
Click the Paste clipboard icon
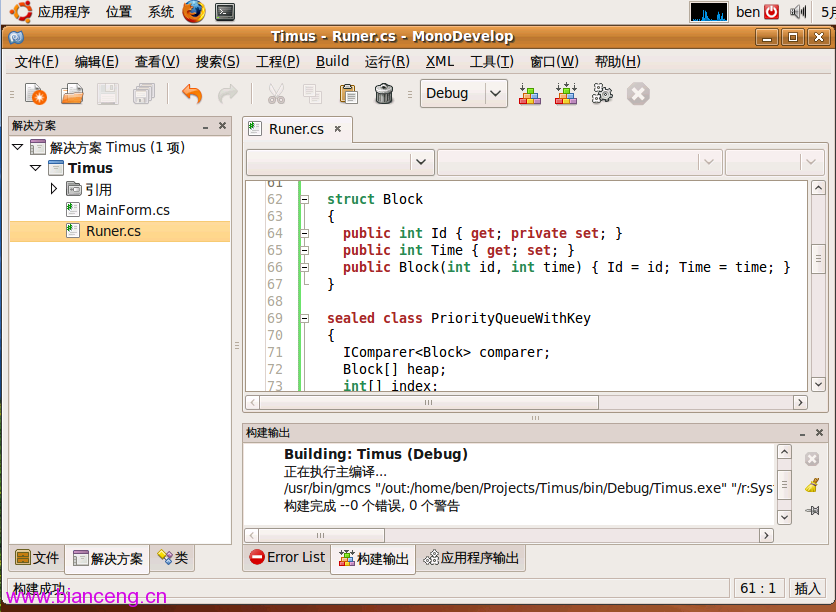348,94
